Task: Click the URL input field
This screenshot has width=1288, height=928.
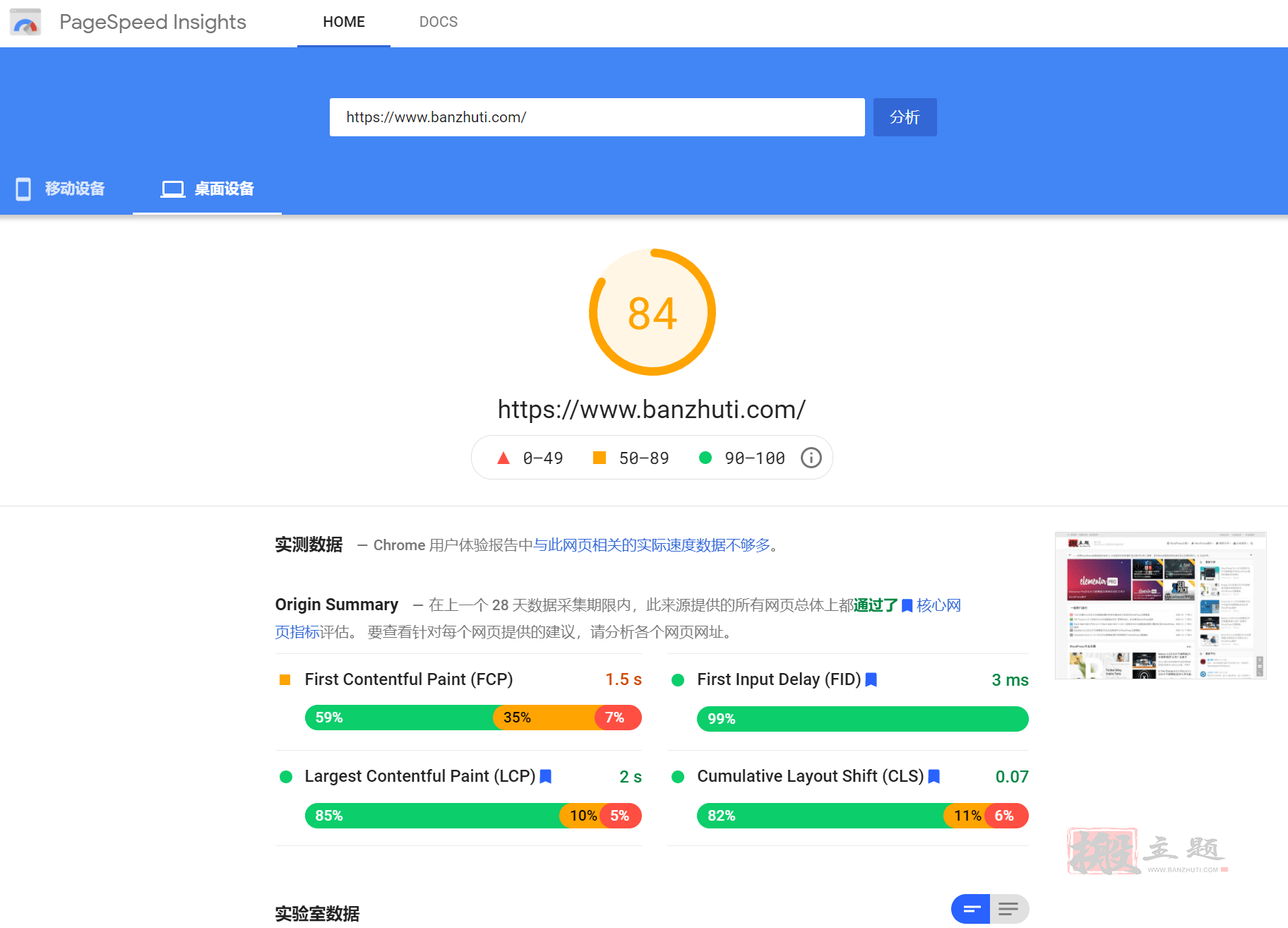Action: click(597, 117)
